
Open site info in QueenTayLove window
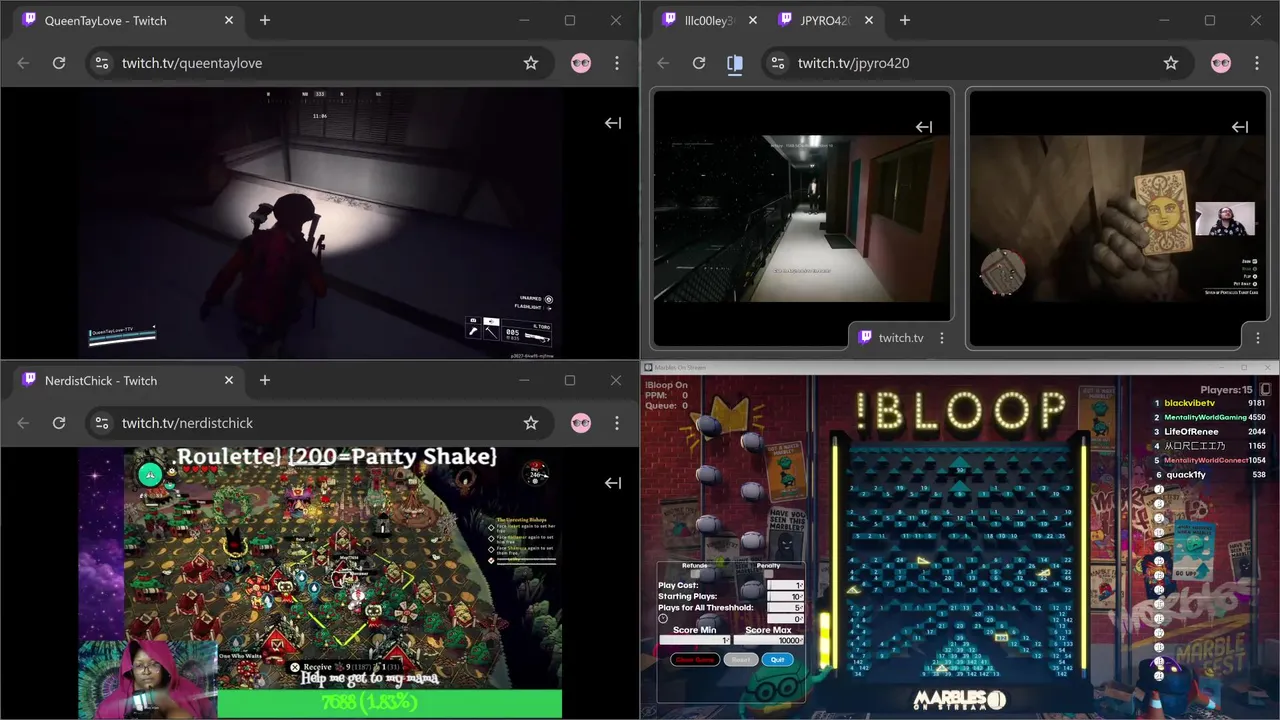click(101, 63)
